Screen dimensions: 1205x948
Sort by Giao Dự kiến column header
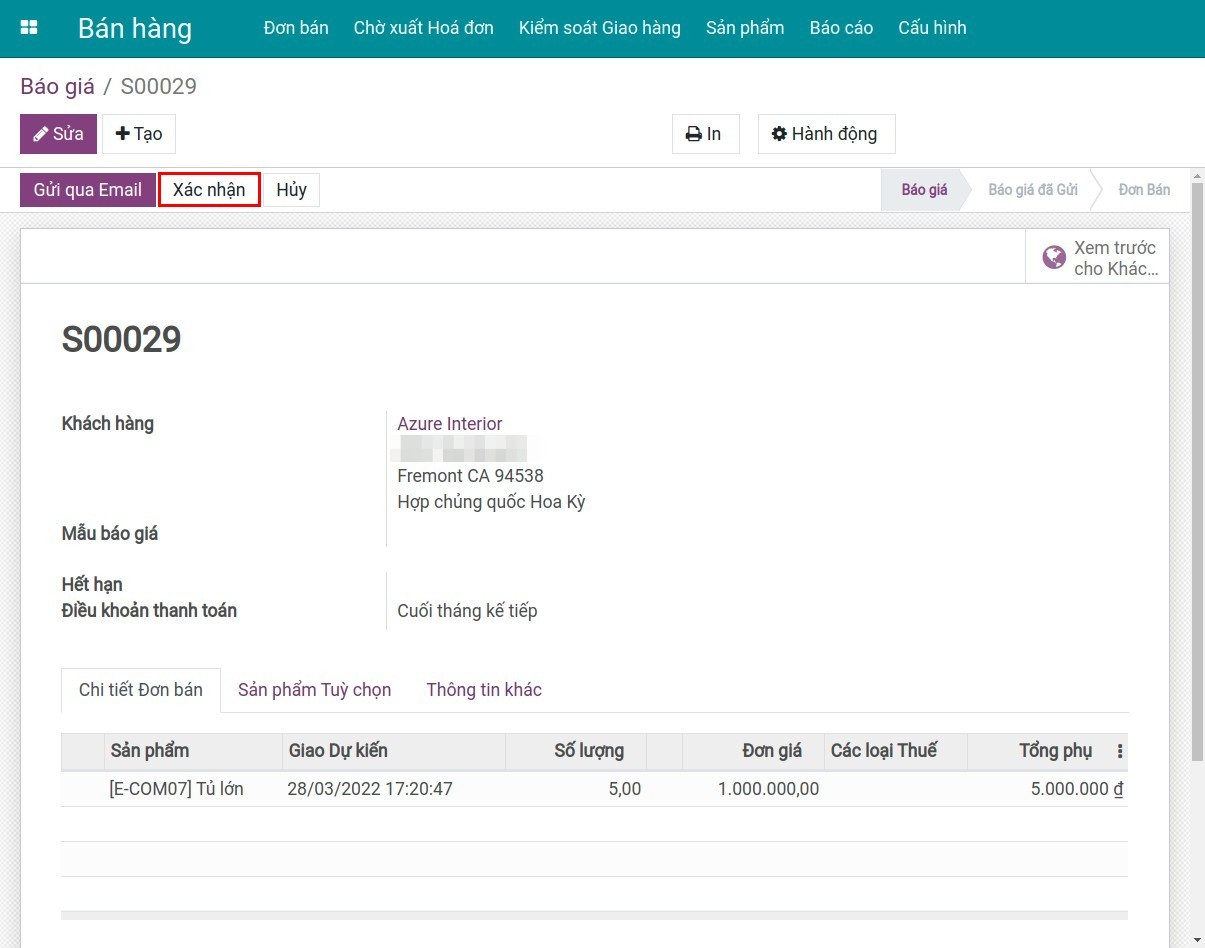point(394,751)
